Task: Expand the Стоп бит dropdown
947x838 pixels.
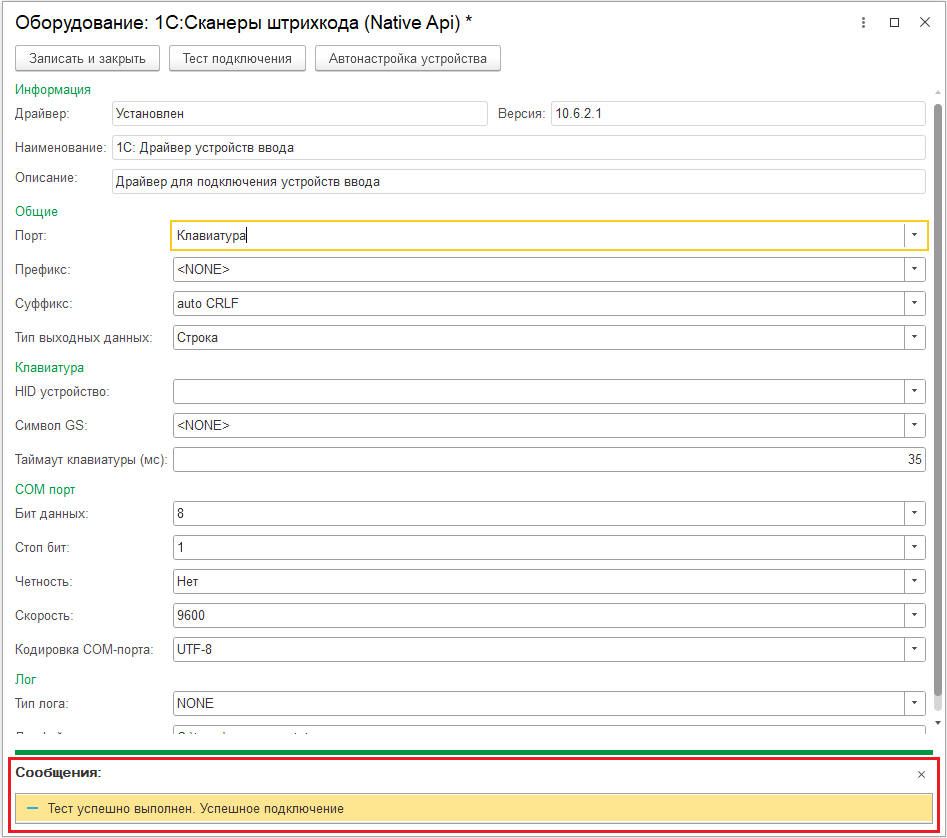Action: (x=914, y=547)
